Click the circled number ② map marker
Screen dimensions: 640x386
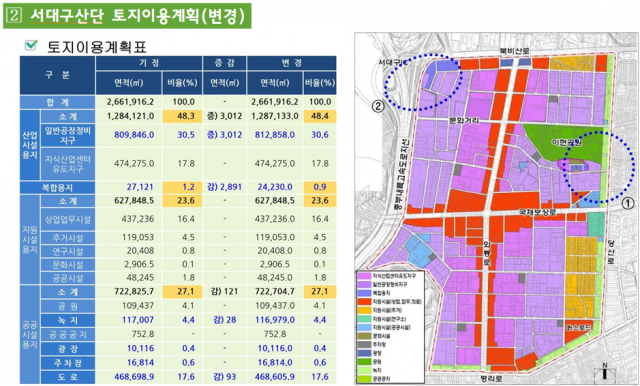point(378,106)
